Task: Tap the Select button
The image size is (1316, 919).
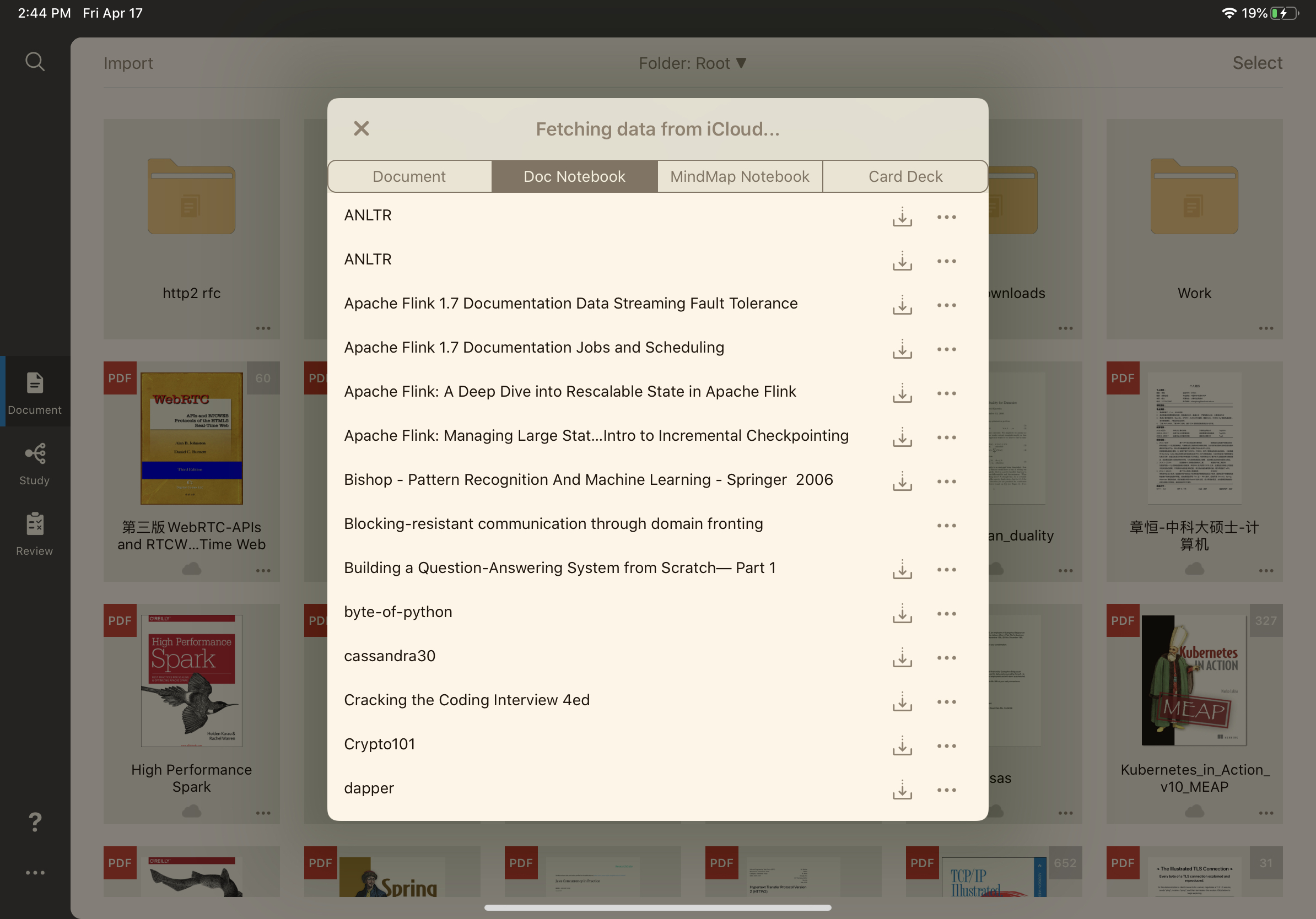Action: (x=1257, y=63)
